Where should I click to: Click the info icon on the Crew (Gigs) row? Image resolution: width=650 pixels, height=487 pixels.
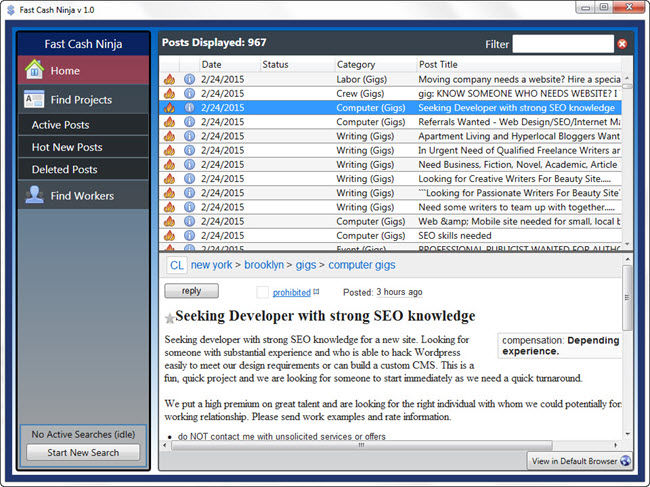click(x=189, y=93)
